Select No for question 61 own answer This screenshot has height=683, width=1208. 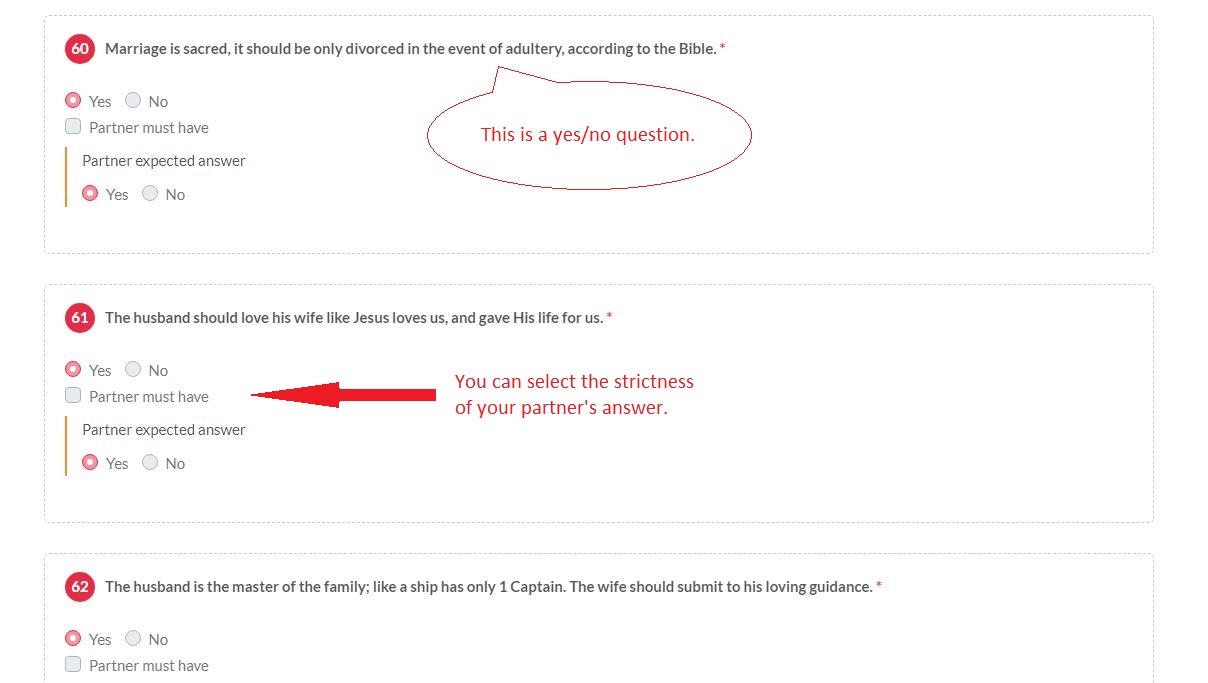(133, 370)
